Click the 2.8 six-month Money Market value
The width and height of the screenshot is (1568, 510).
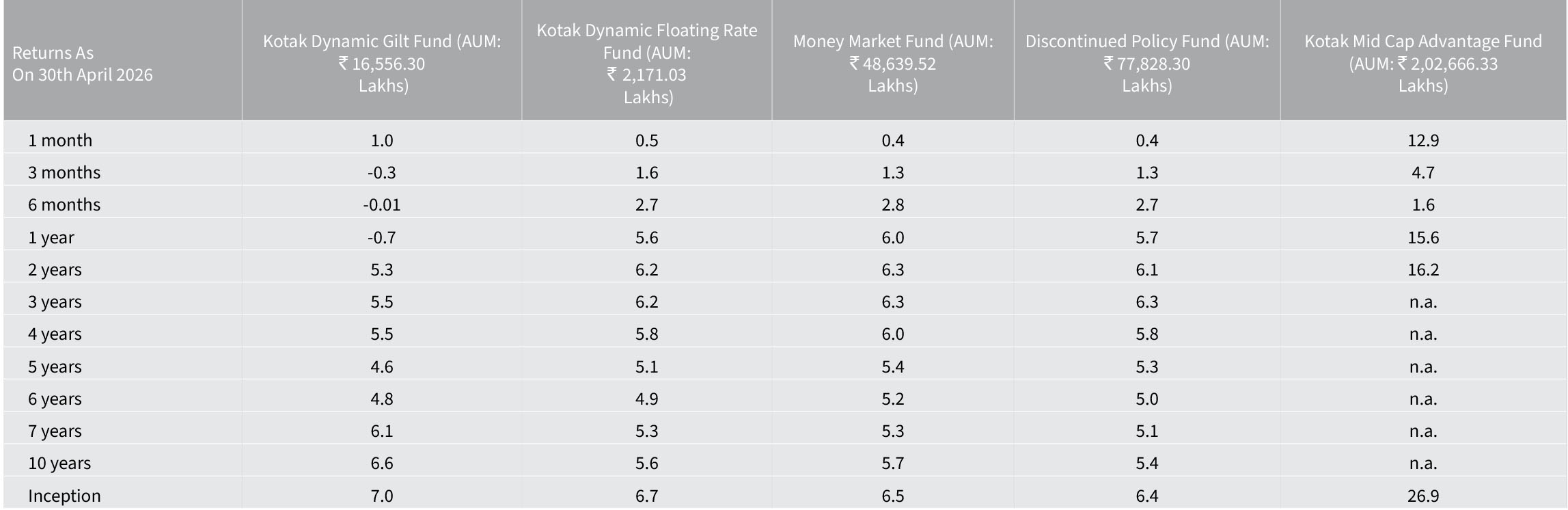pos(893,204)
